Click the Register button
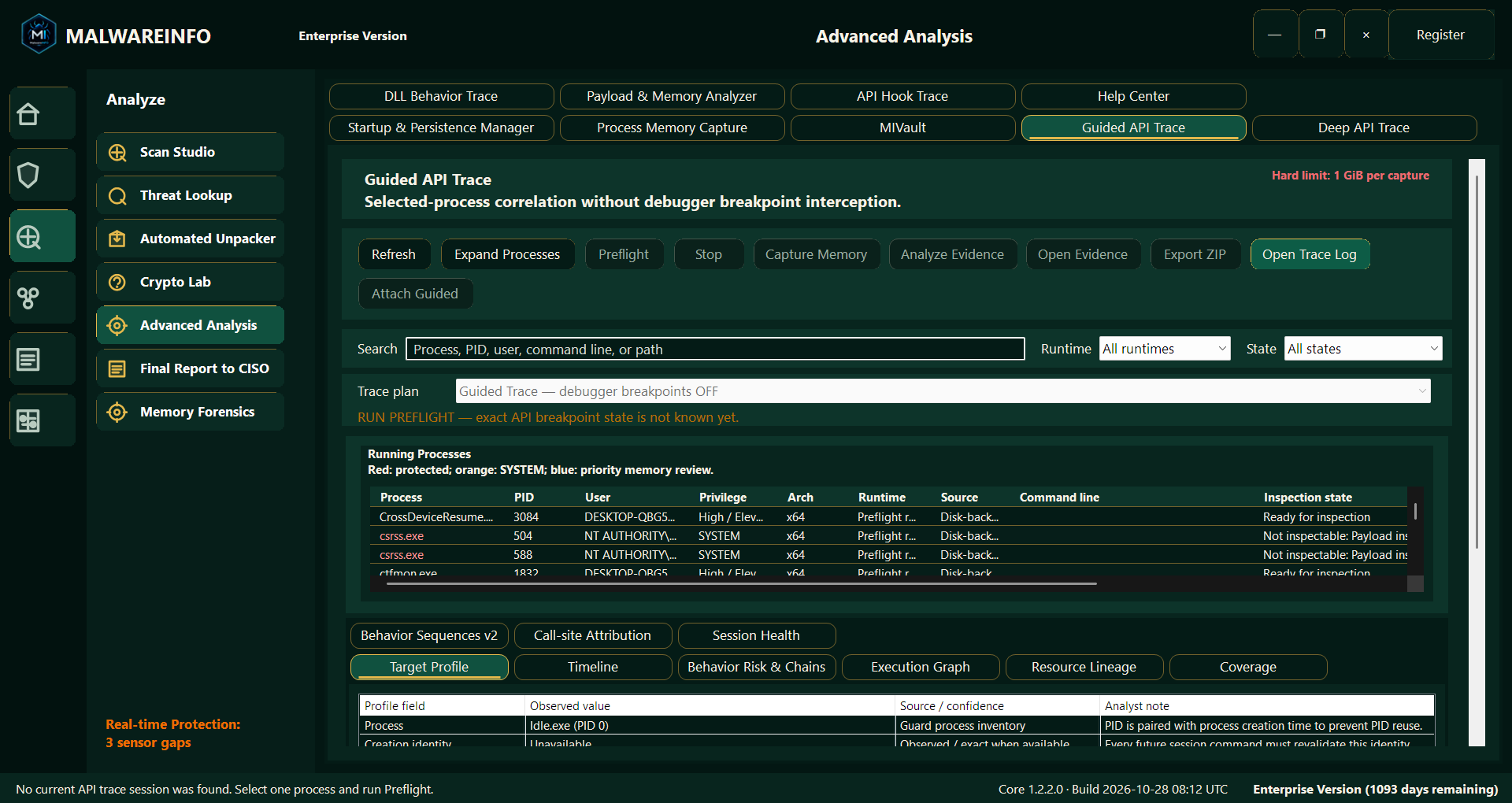The image size is (1512, 803). [x=1440, y=35]
